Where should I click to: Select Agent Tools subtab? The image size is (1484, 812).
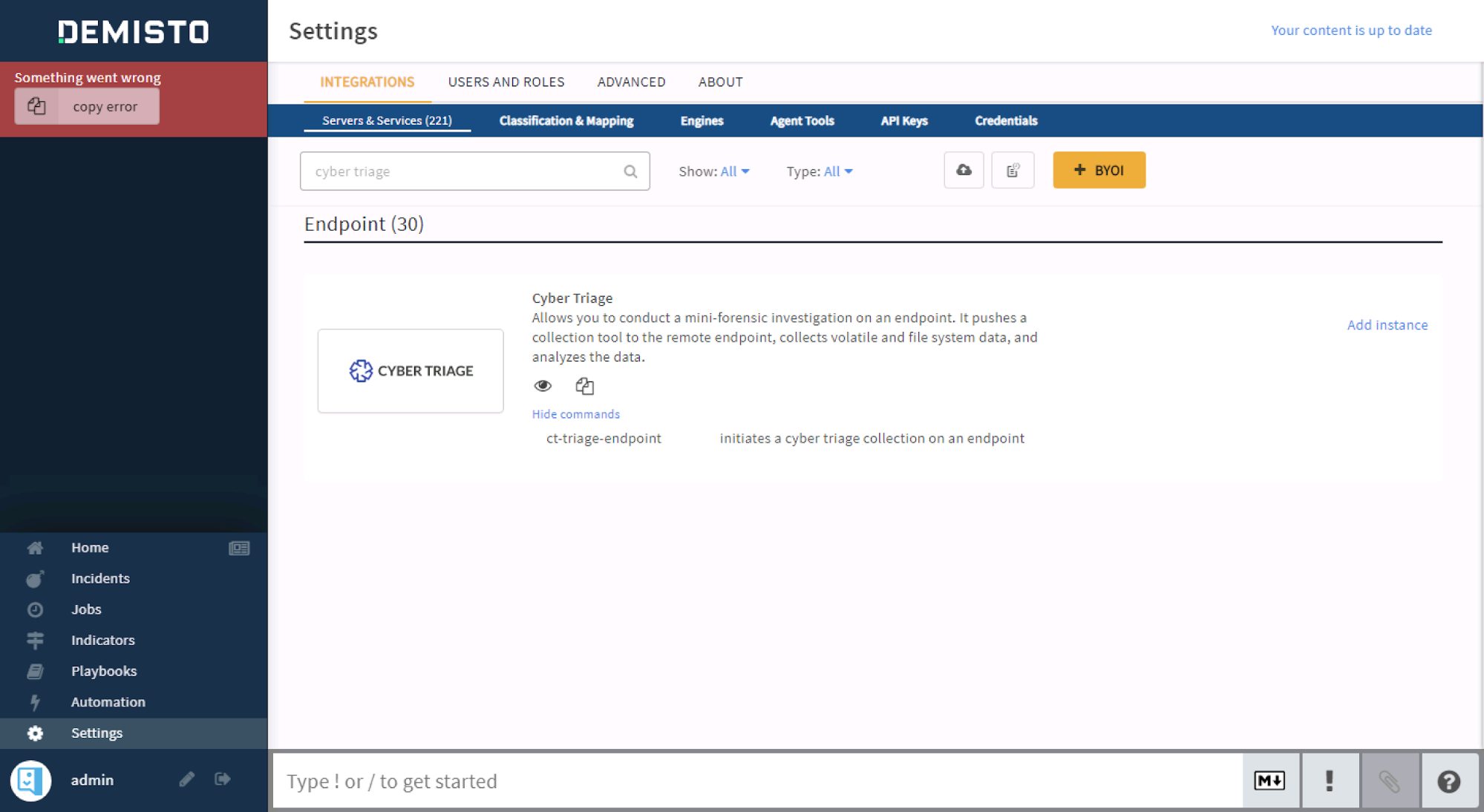coord(802,120)
